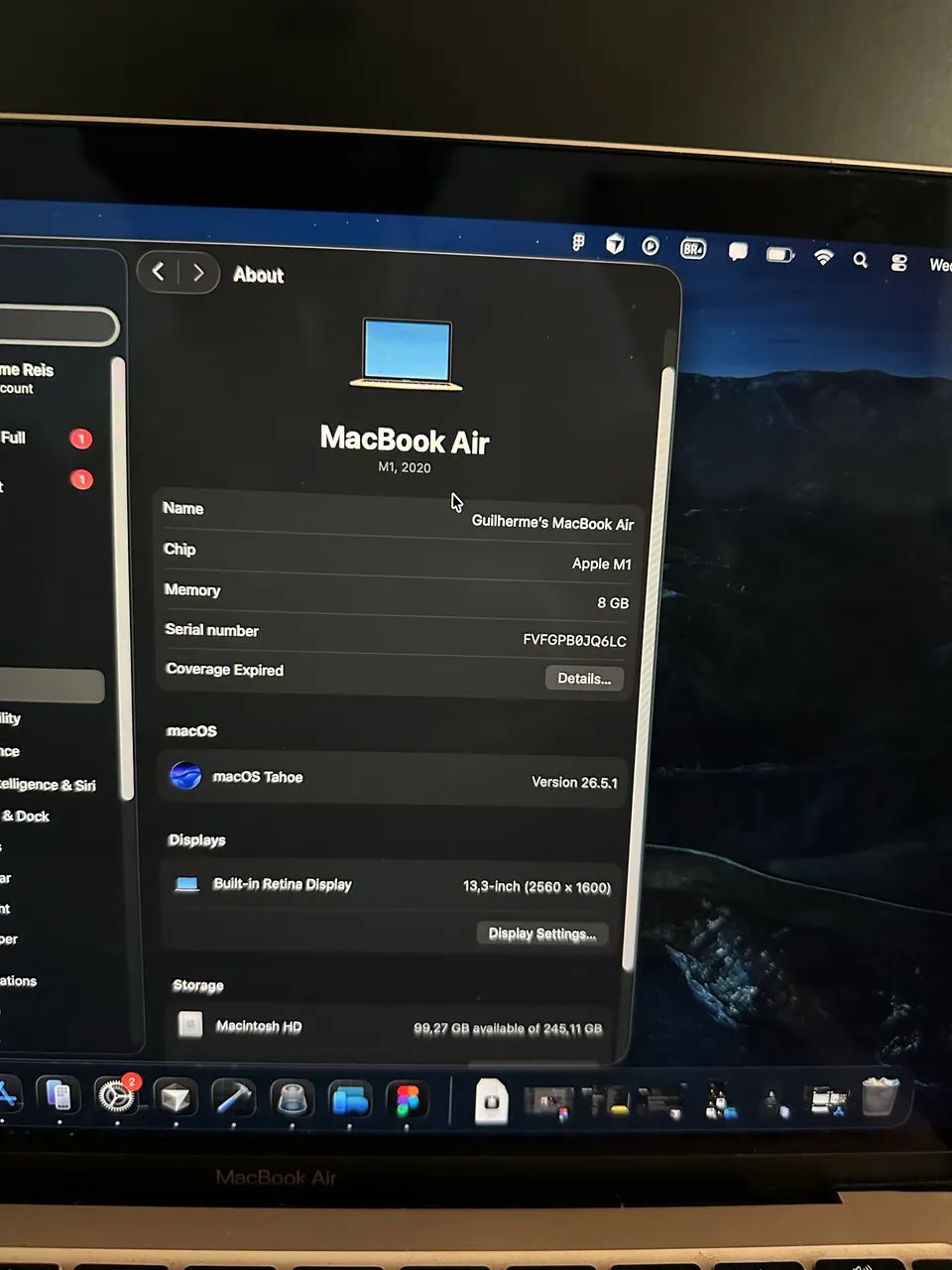Open Display Settings button
The height and width of the screenshot is (1270, 952).
click(x=541, y=933)
